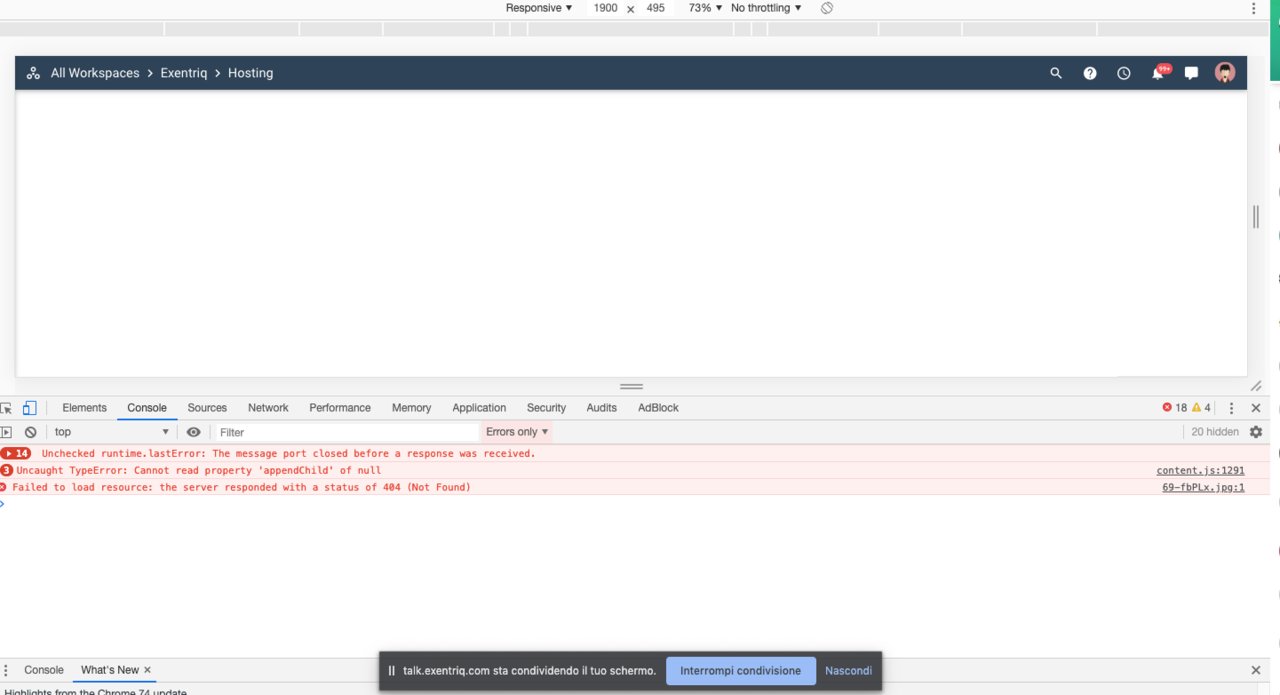Screen dimensions: 1280x695
Task: Switch to the Sources tab
Action: 207,408
